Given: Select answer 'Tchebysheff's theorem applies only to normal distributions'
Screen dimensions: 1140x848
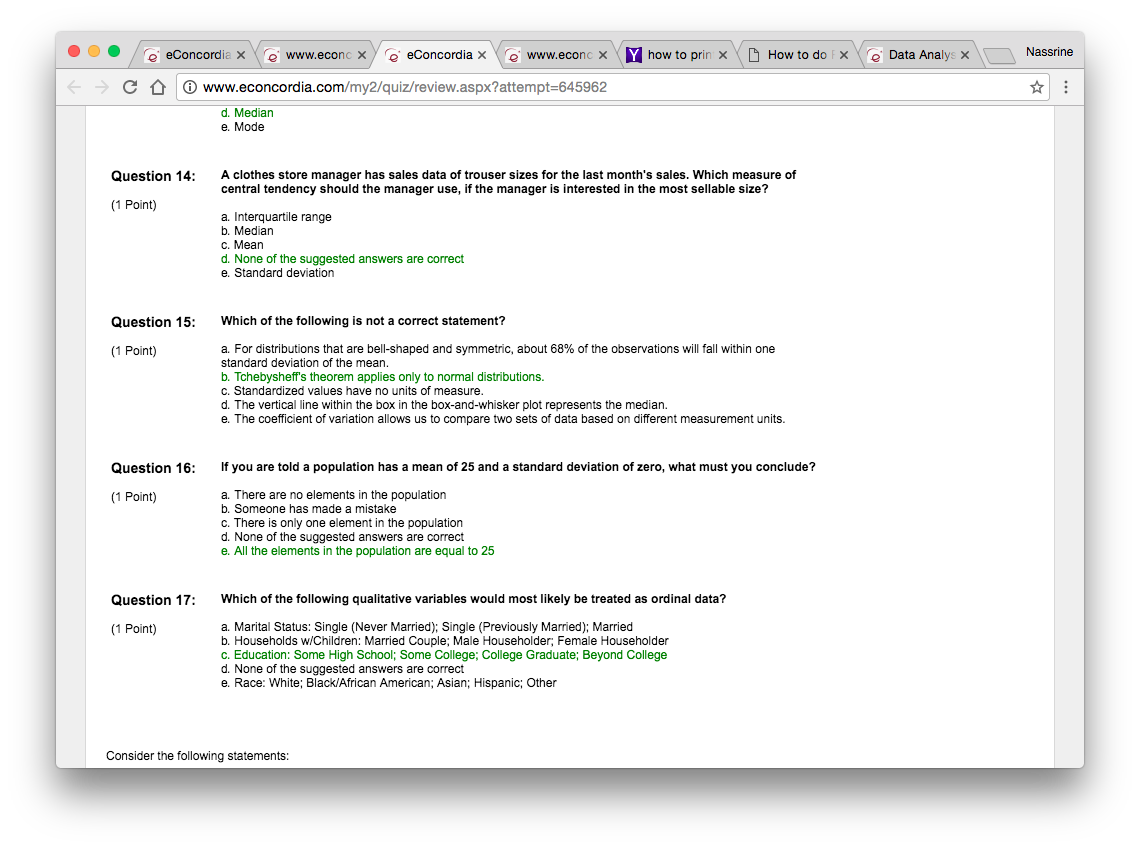Looking at the screenshot, I should (x=382, y=377).
